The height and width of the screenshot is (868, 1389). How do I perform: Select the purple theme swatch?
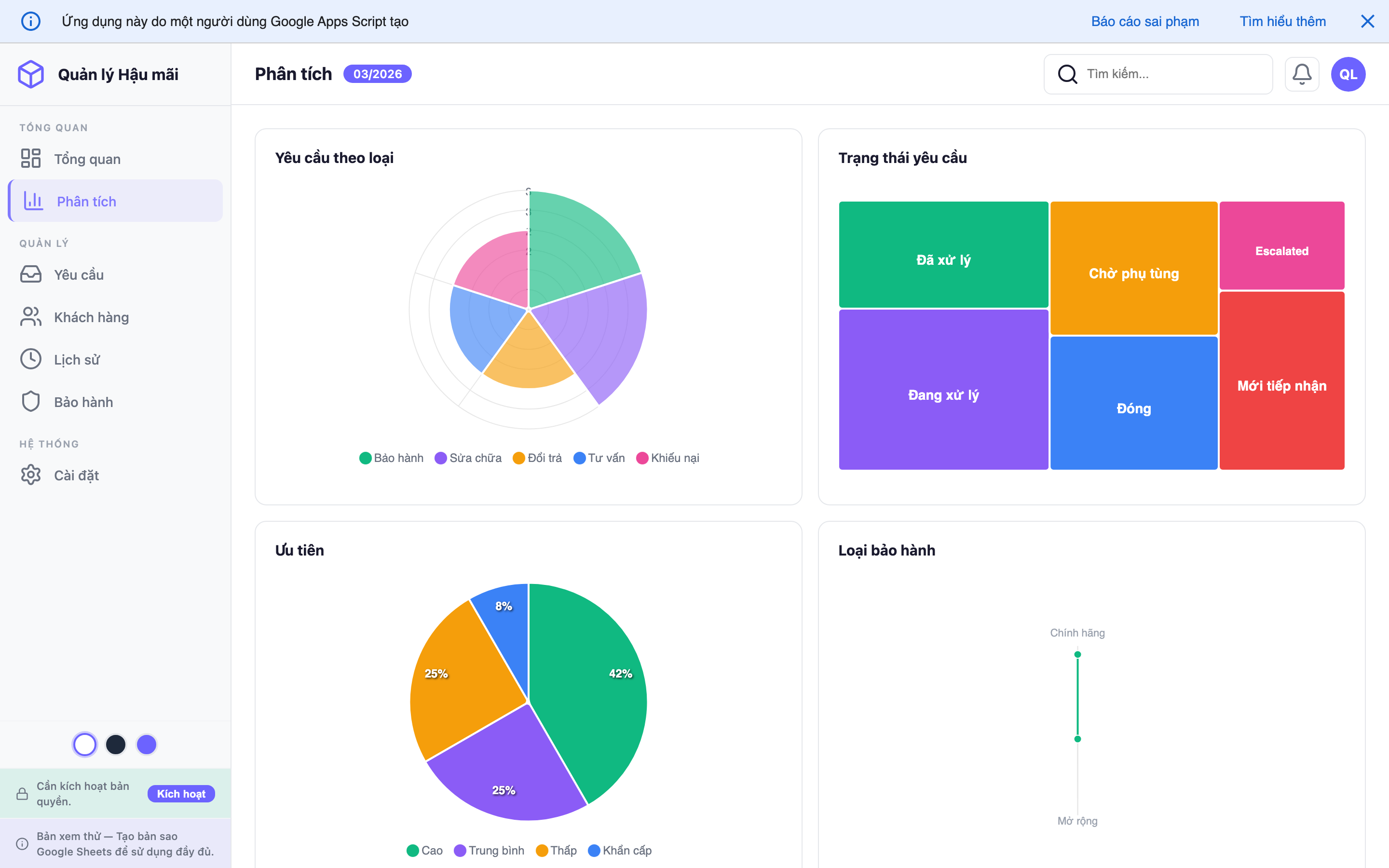(x=146, y=745)
